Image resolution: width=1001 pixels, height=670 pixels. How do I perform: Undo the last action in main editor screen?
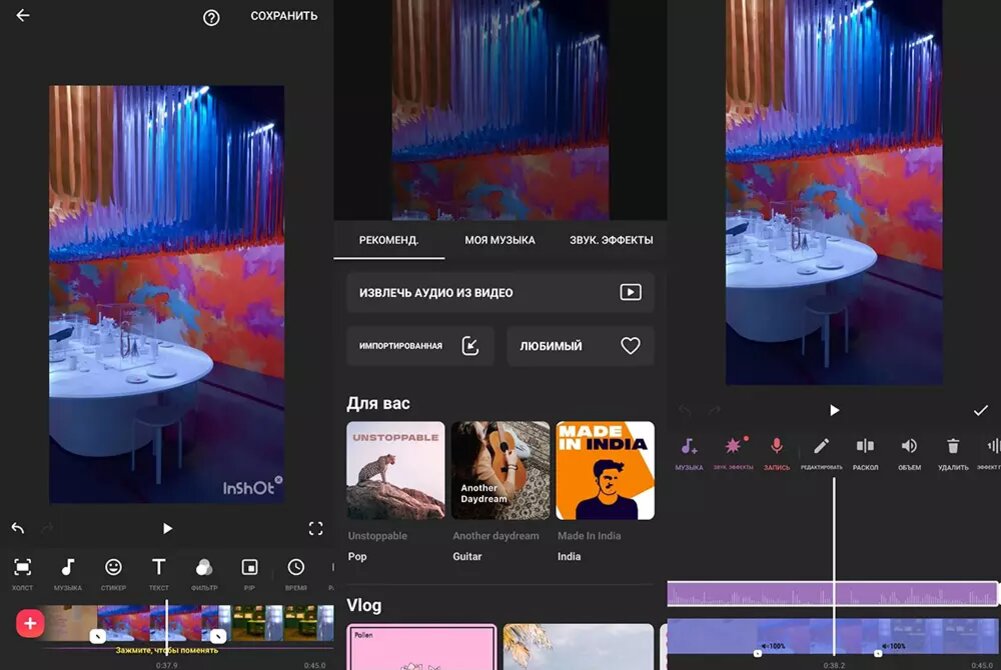coord(18,528)
